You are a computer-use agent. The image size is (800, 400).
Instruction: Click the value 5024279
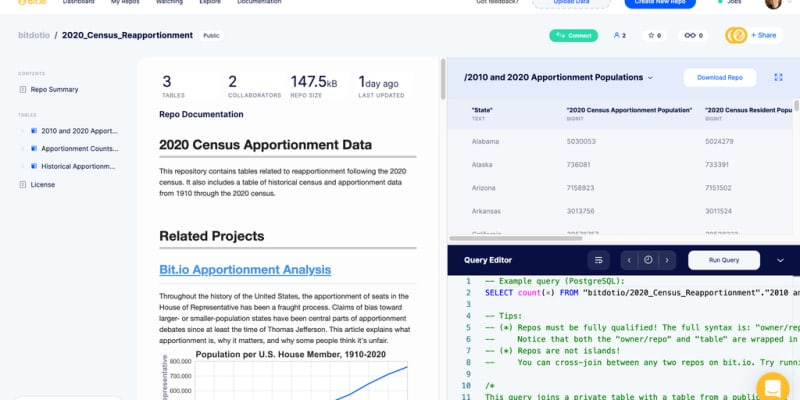point(719,141)
